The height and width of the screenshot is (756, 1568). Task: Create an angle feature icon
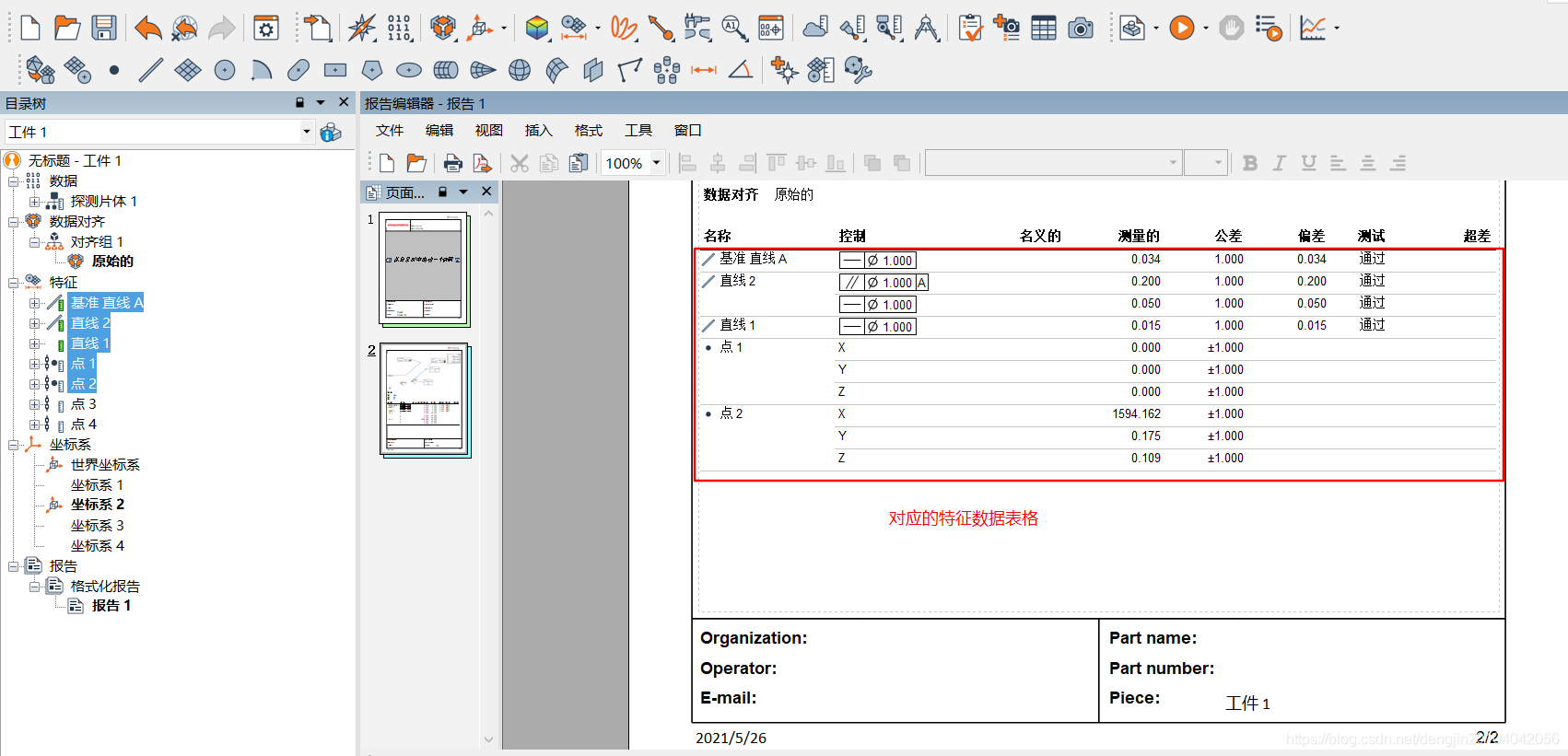741,70
